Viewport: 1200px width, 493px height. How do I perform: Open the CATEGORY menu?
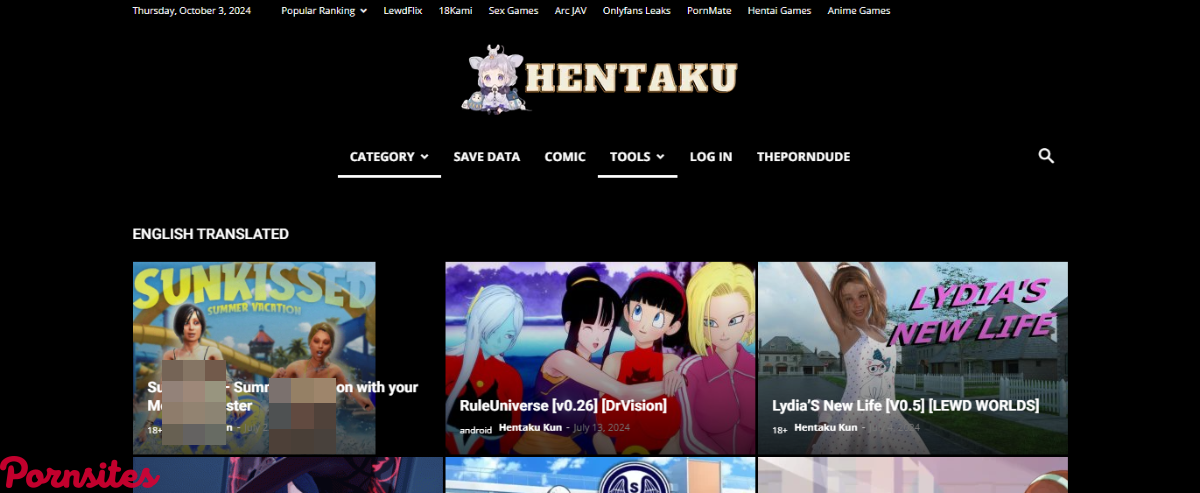click(x=389, y=157)
